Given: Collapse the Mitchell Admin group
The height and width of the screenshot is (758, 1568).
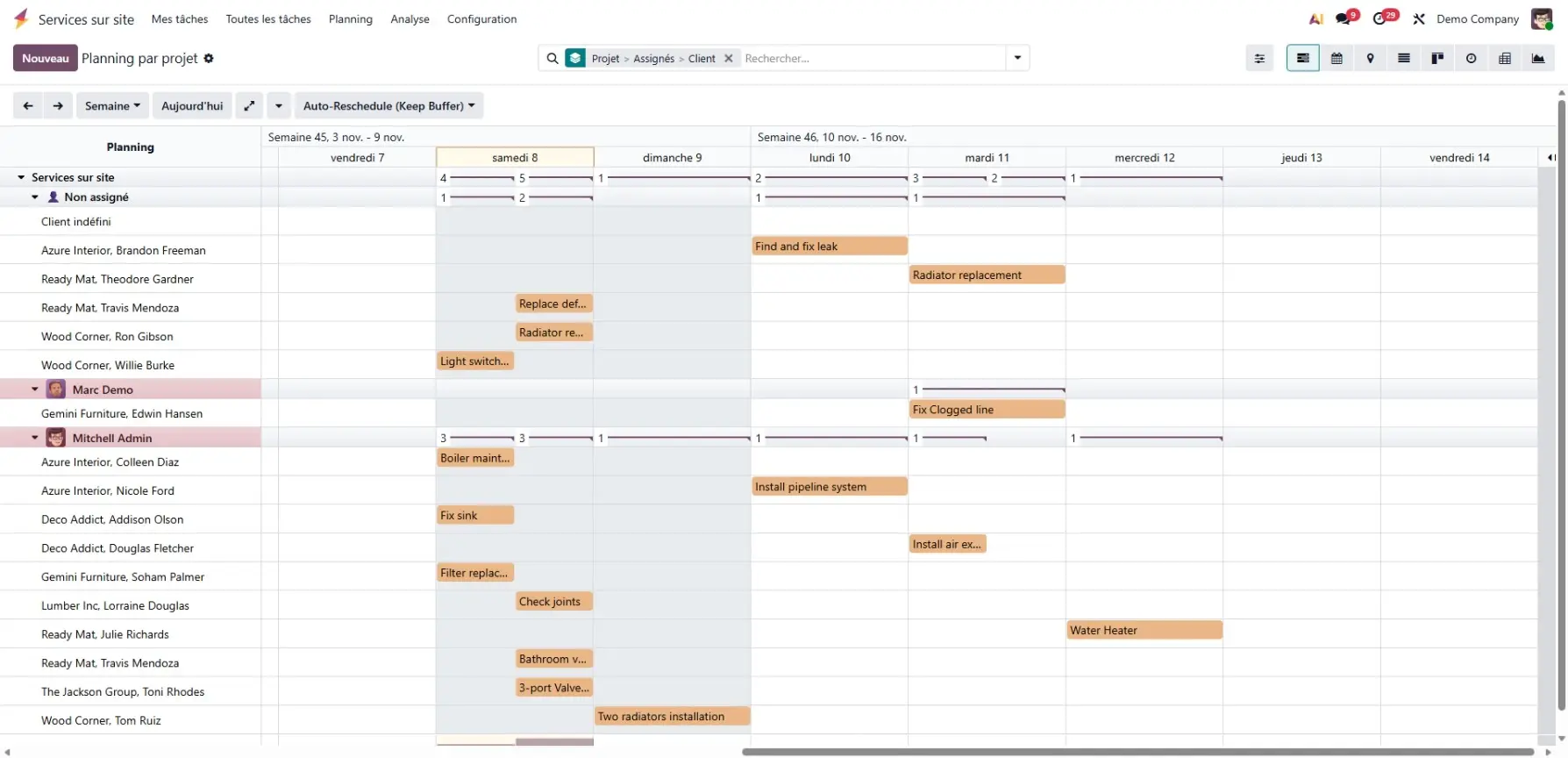Looking at the screenshot, I should point(35,438).
